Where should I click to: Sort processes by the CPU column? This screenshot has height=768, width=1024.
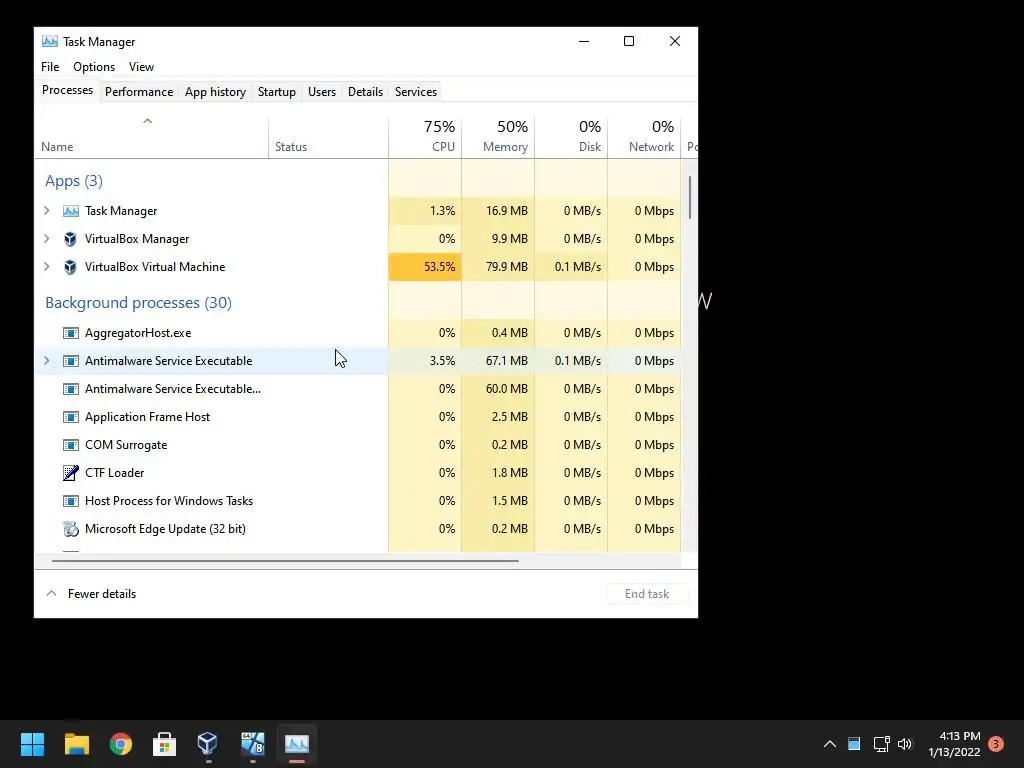[x=425, y=136]
